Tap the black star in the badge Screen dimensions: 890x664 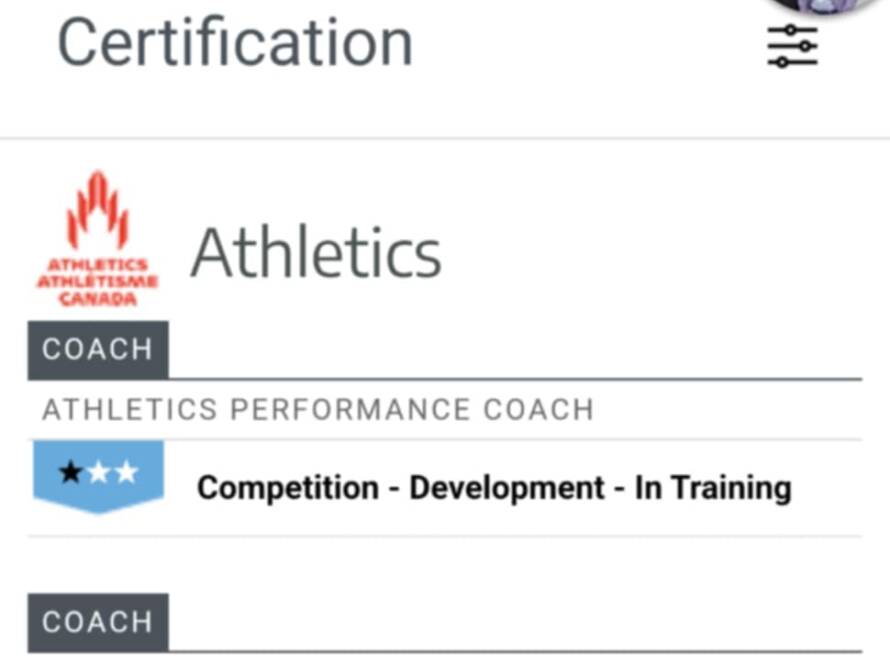pos(72,472)
